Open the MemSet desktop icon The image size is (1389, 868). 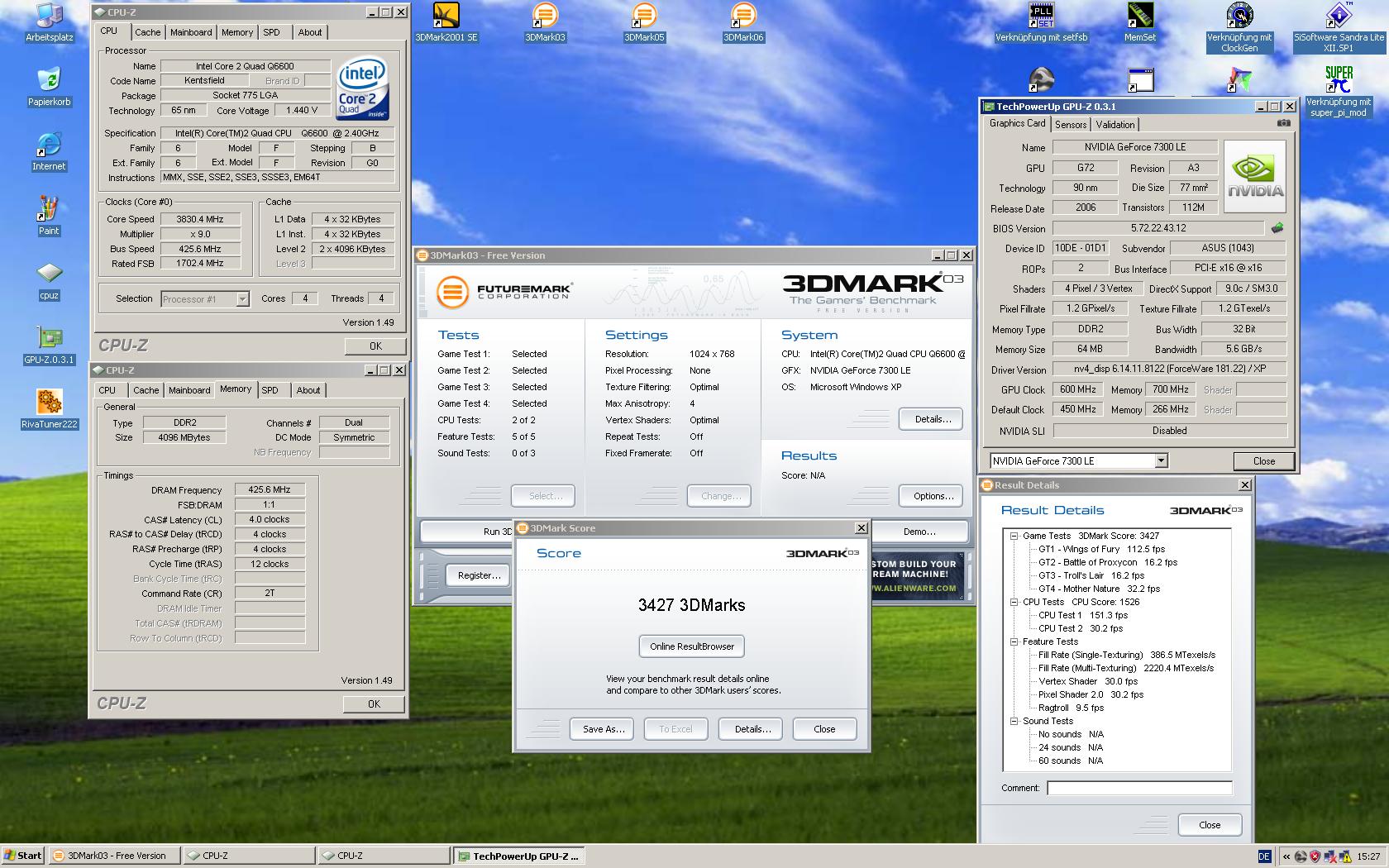click(x=1140, y=22)
